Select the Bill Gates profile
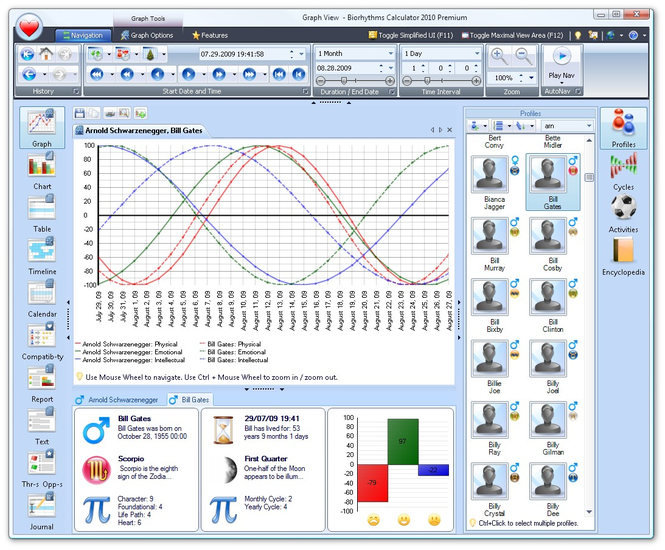The image size is (665, 550). [x=553, y=182]
